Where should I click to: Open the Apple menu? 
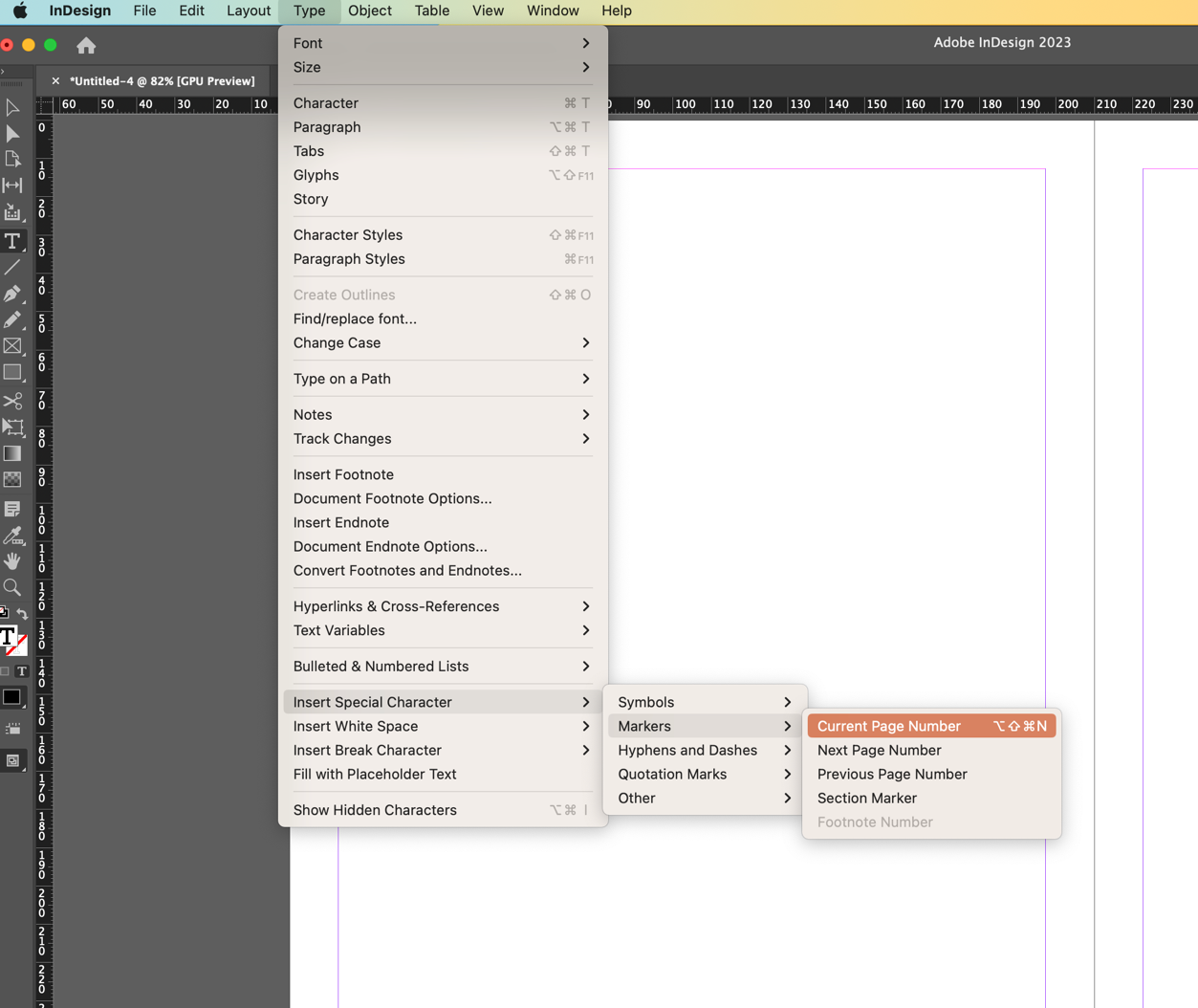(x=20, y=11)
